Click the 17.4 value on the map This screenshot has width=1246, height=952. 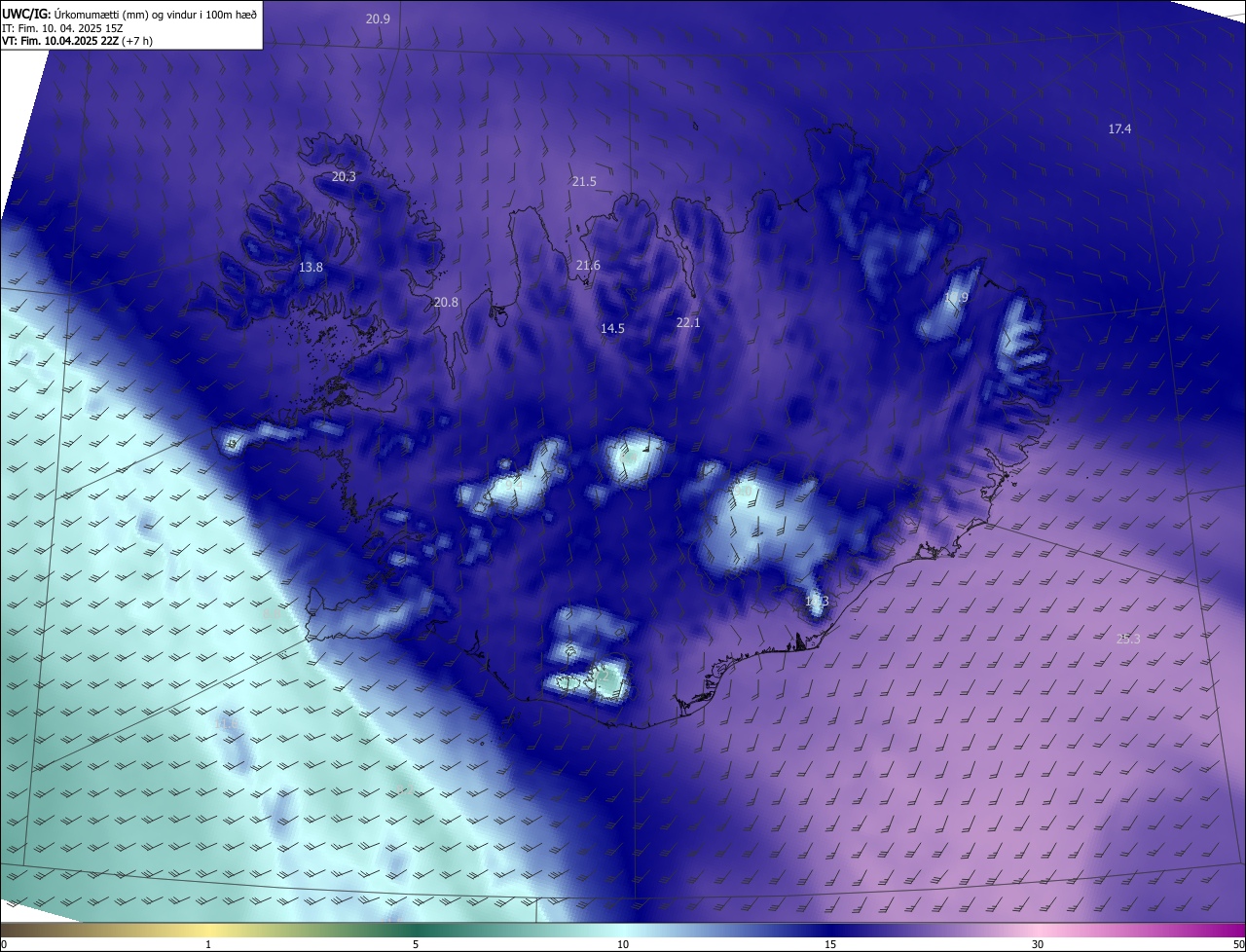click(x=1119, y=129)
